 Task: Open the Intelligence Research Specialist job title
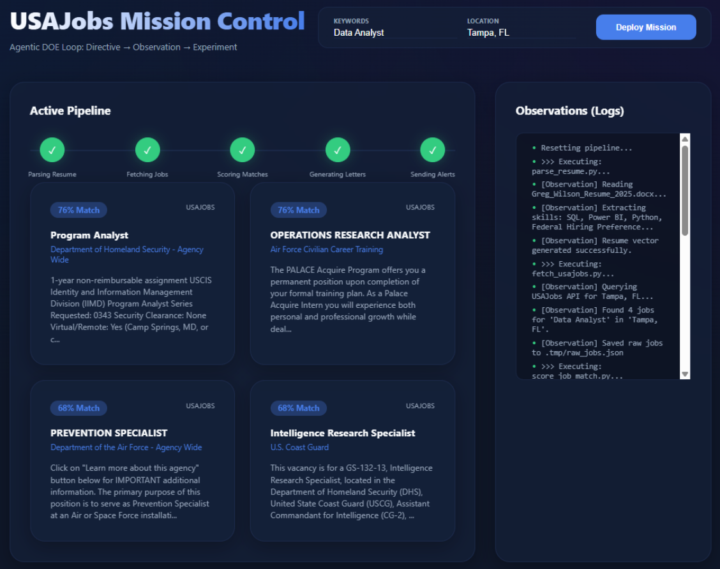(343, 433)
